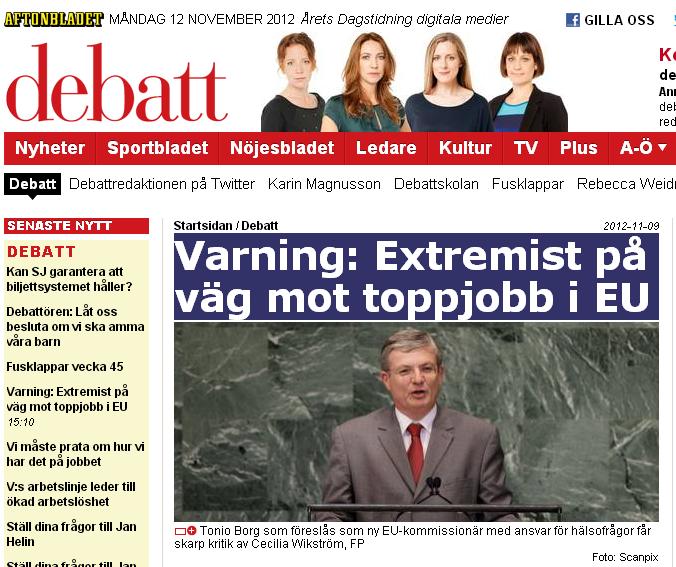Click the Aftonbladet logo at top
This screenshot has height=567, width=676.
click(54, 19)
